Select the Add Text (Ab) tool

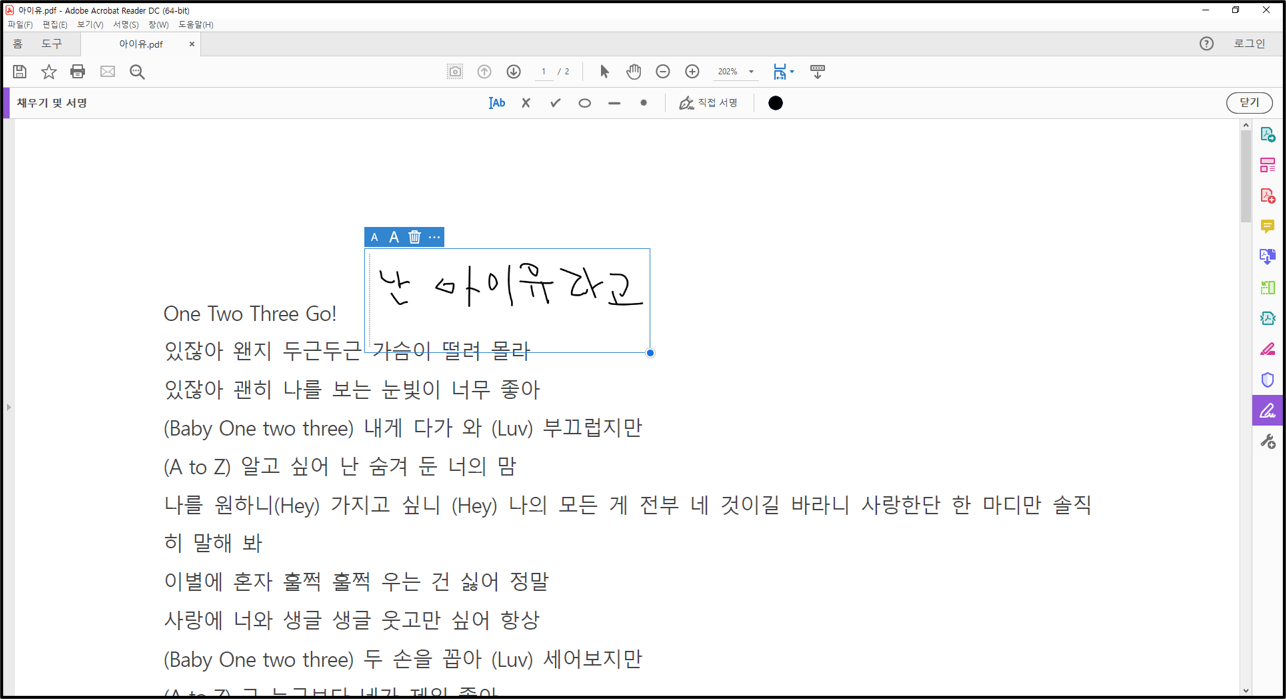click(497, 103)
